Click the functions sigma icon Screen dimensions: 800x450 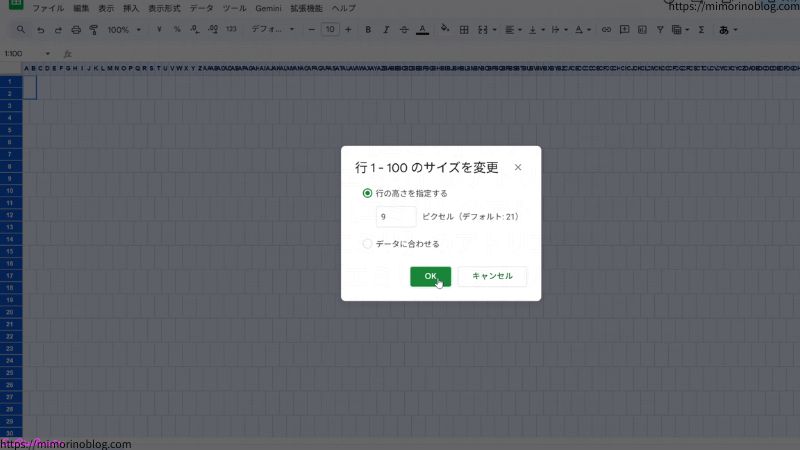[x=702, y=30]
